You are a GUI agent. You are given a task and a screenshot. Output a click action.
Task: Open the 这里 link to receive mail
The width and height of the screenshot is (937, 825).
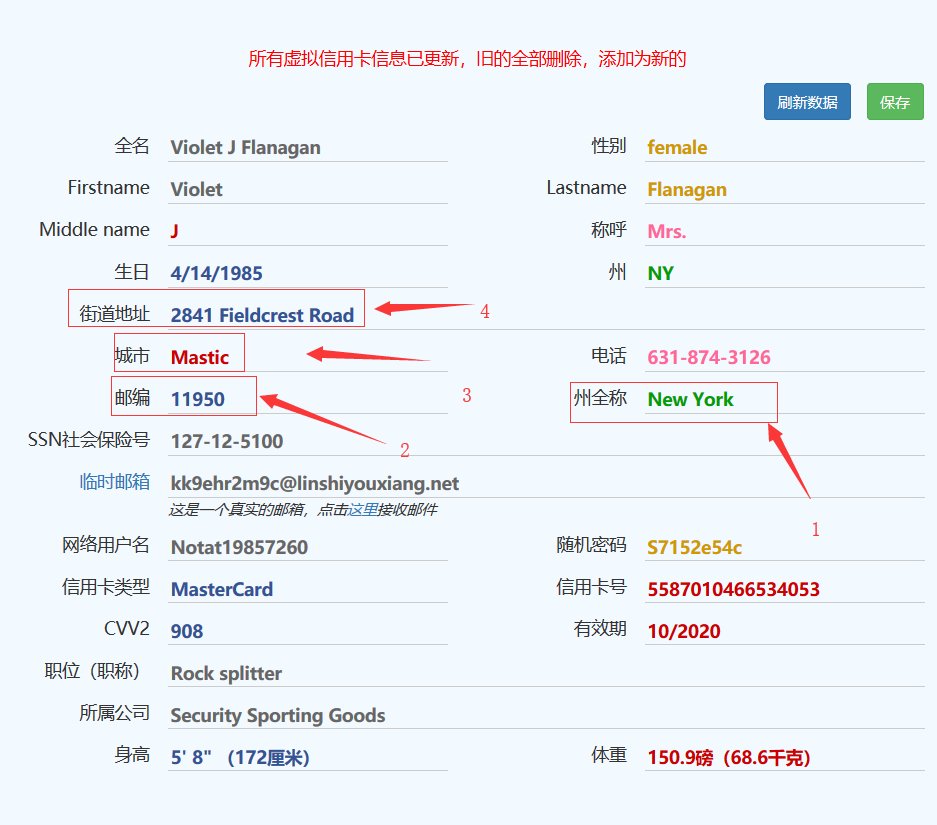pos(363,510)
